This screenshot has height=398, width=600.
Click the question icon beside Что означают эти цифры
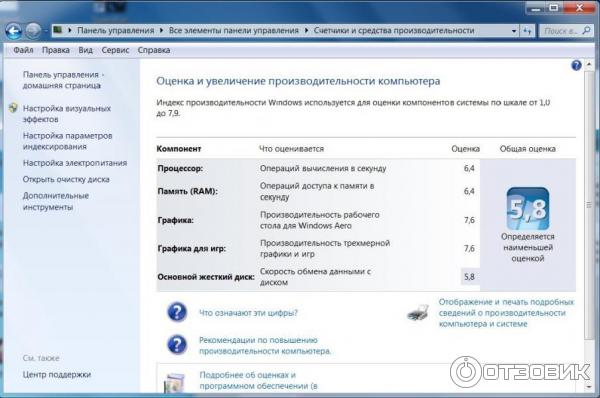click(177, 312)
